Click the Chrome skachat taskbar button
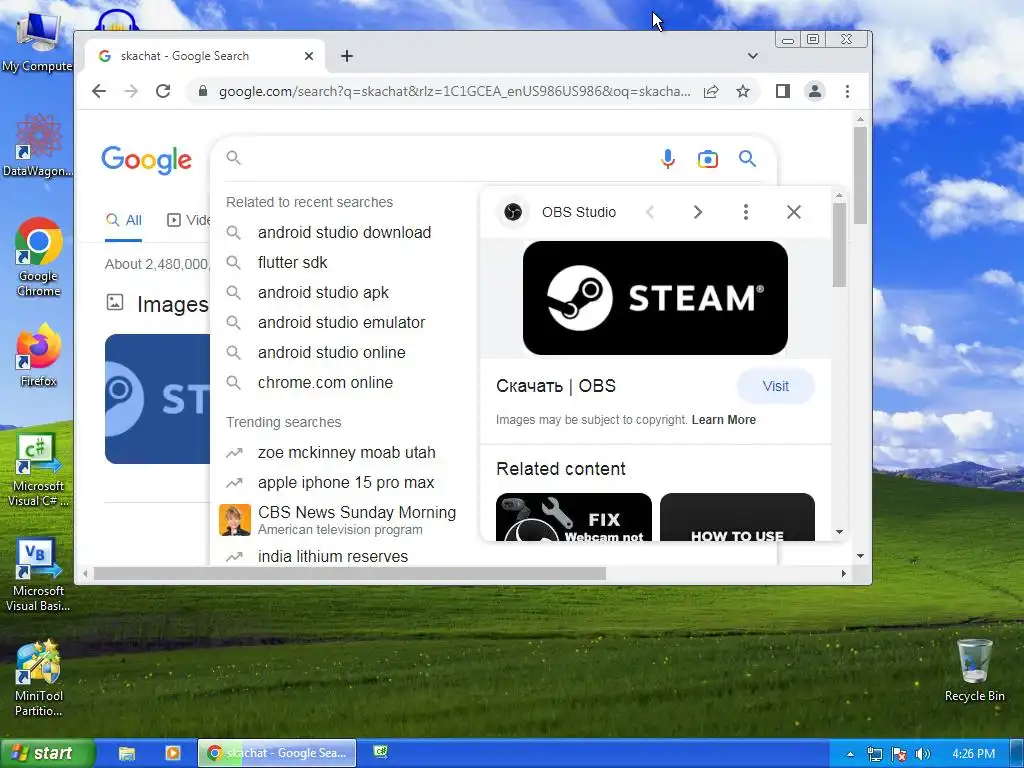 point(277,753)
